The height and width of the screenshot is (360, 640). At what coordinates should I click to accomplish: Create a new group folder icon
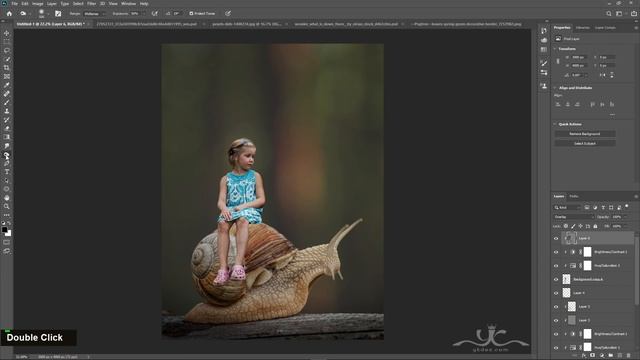(611, 356)
